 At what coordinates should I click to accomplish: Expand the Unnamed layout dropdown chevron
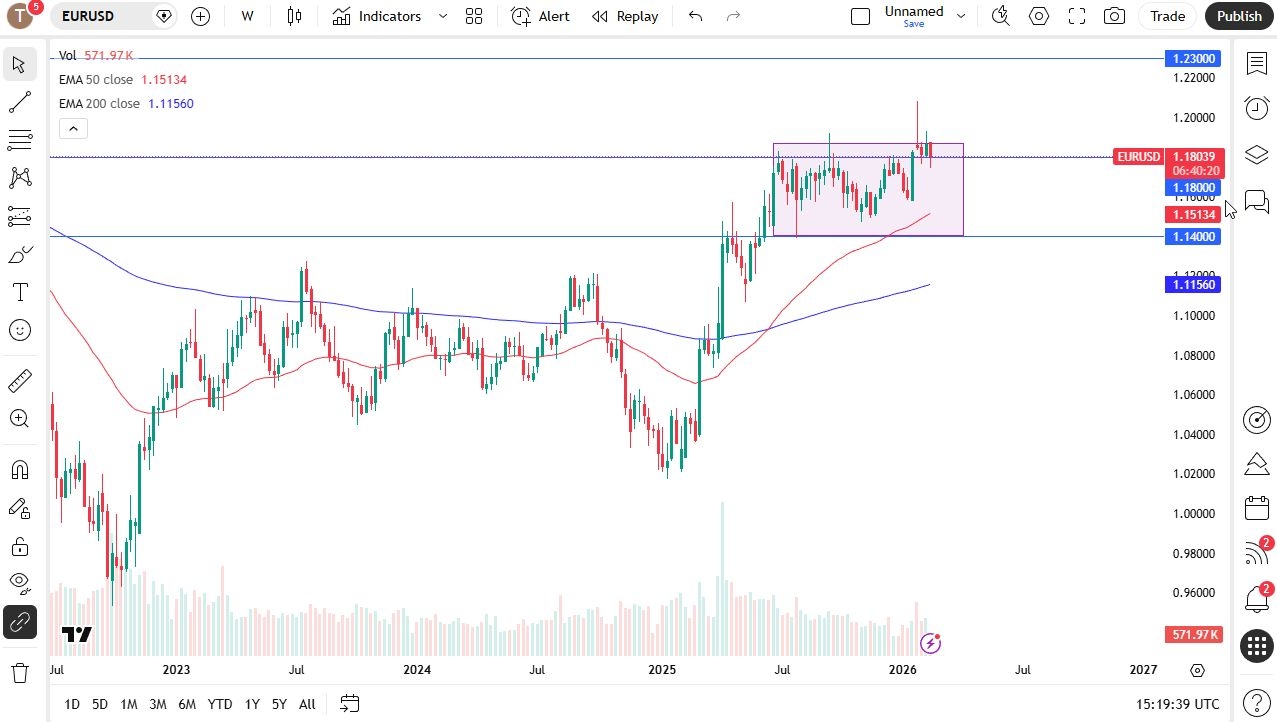[961, 16]
